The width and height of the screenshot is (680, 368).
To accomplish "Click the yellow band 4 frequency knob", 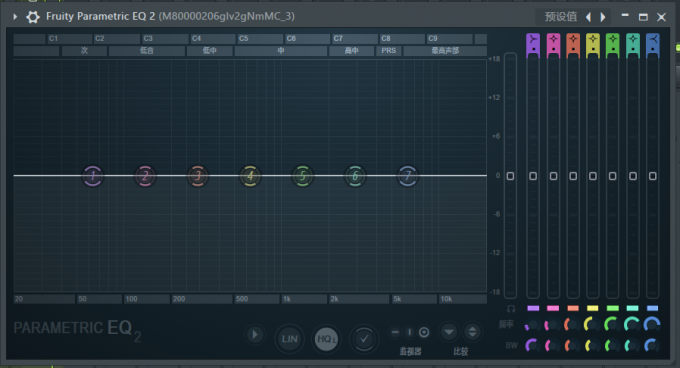I will click(x=592, y=324).
